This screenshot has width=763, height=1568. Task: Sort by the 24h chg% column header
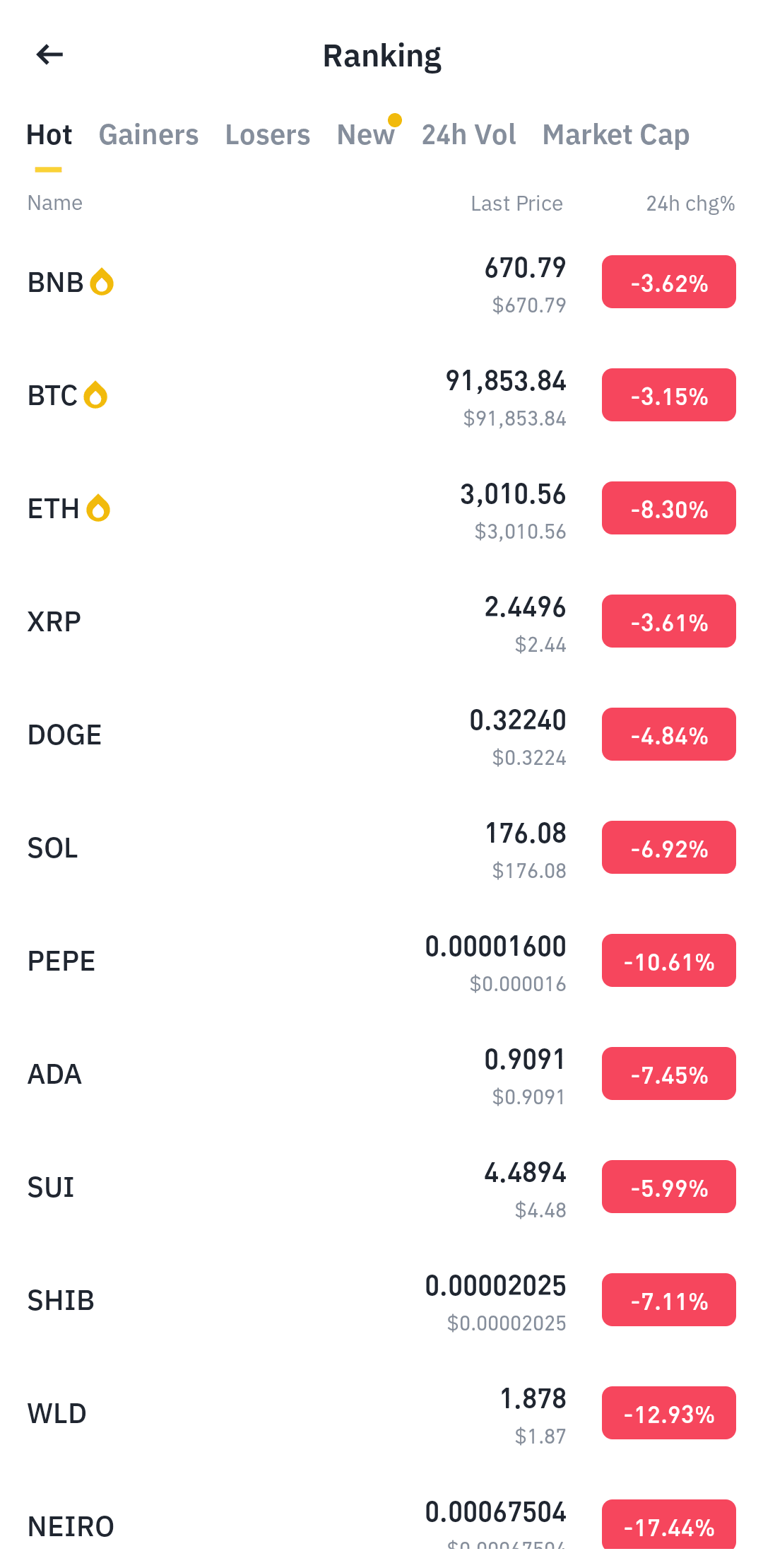690,204
